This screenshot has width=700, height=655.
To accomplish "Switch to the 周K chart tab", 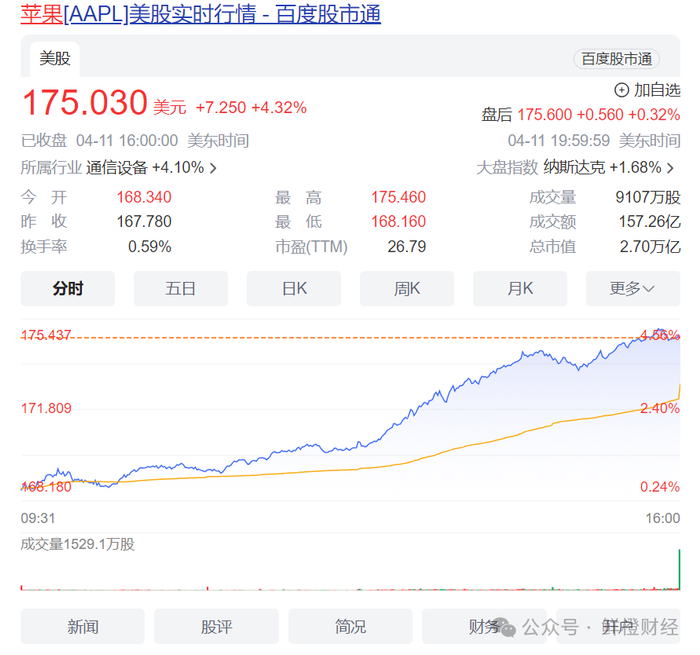I will point(407,288).
